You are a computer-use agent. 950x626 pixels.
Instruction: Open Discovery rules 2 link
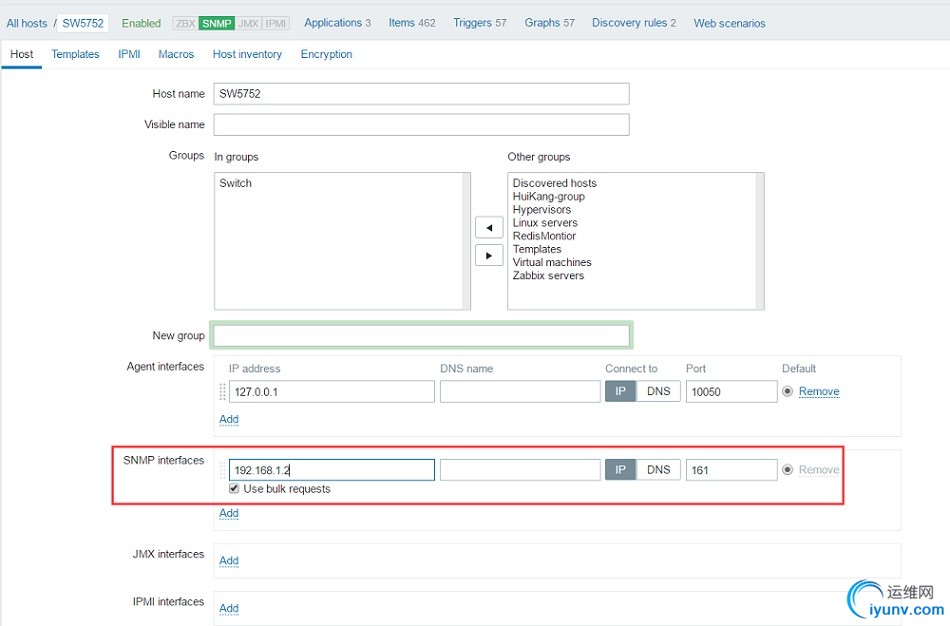pos(634,23)
